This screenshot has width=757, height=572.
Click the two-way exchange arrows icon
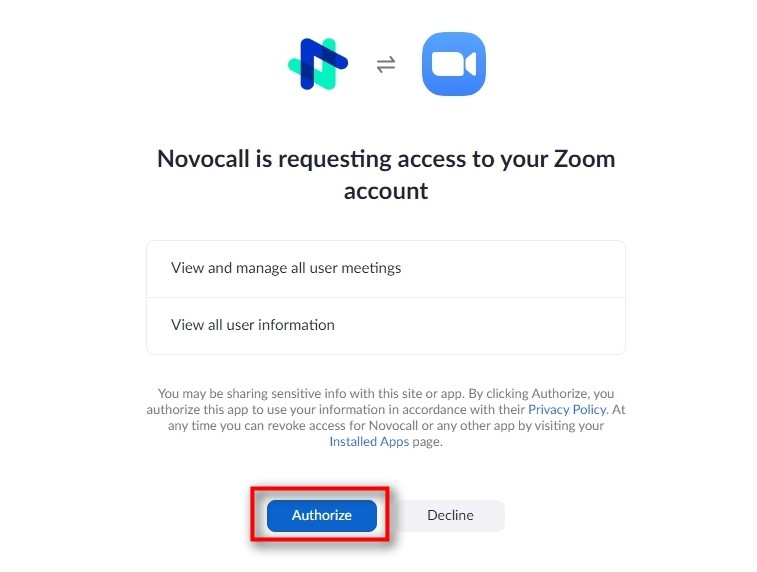(386, 64)
